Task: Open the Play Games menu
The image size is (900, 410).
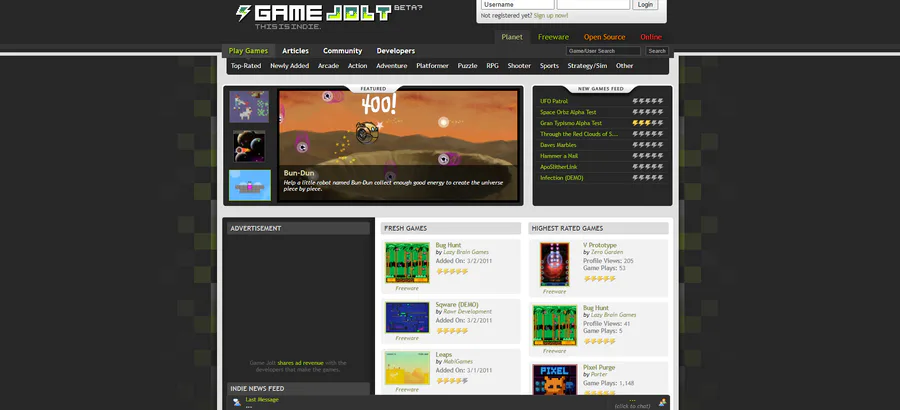Action: (248, 51)
